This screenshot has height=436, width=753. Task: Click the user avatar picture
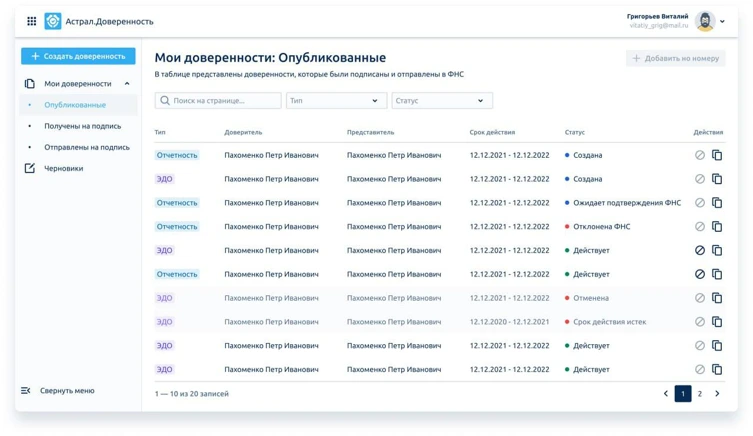pyautogui.click(x=705, y=21)
